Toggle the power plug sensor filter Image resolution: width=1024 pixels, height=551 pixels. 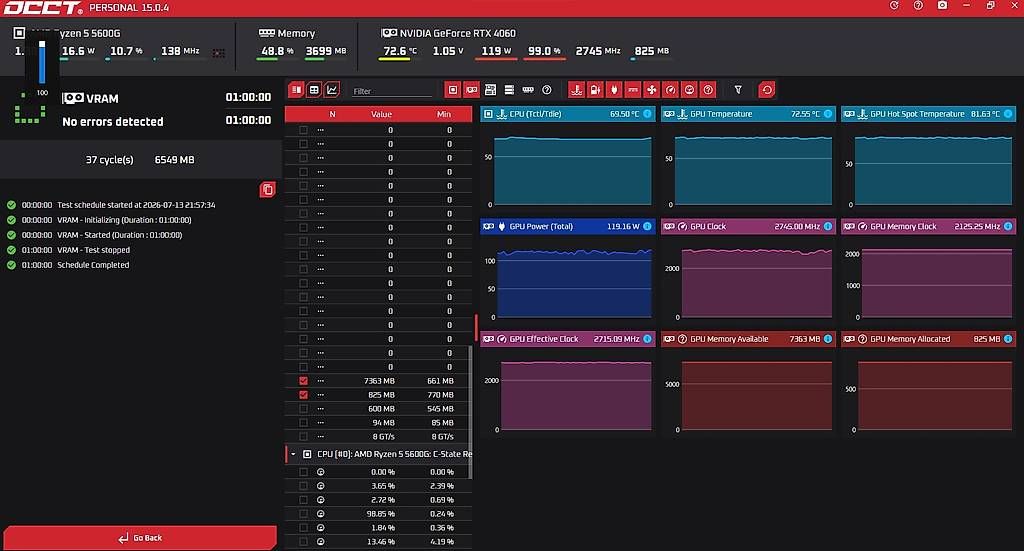(614, 89)
